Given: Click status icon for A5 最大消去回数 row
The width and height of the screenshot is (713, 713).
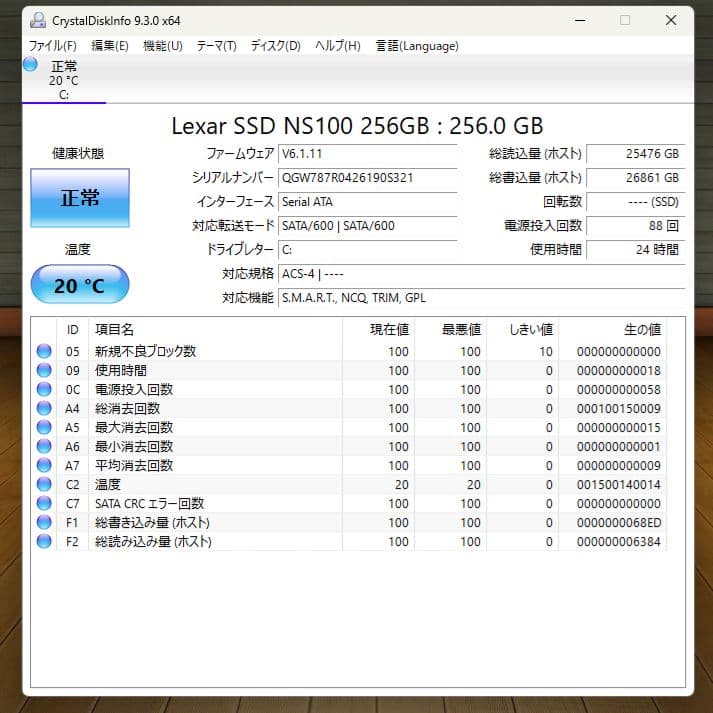Looking at the screenshot, I should [44, 427].
